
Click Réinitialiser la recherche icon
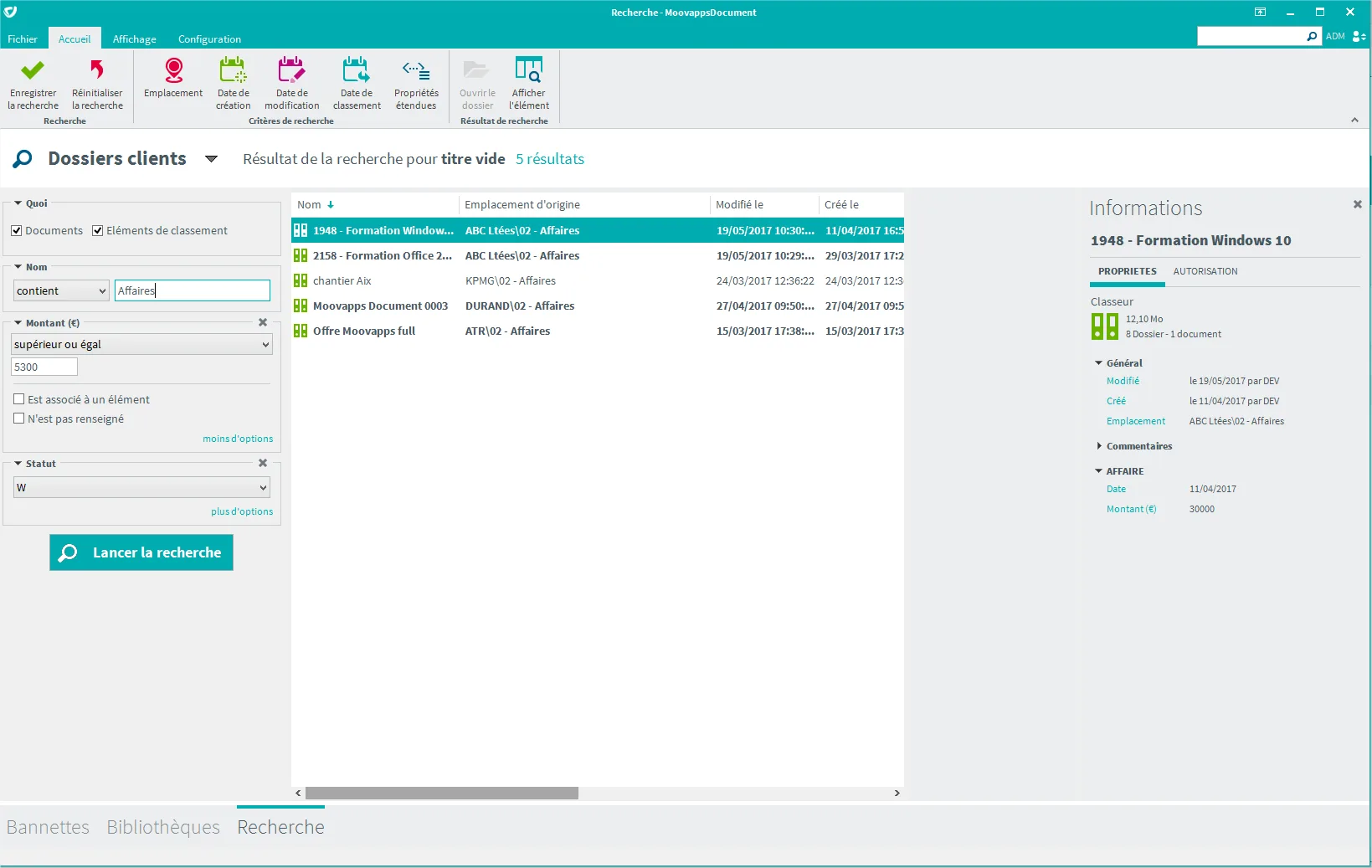coord(97,69)
